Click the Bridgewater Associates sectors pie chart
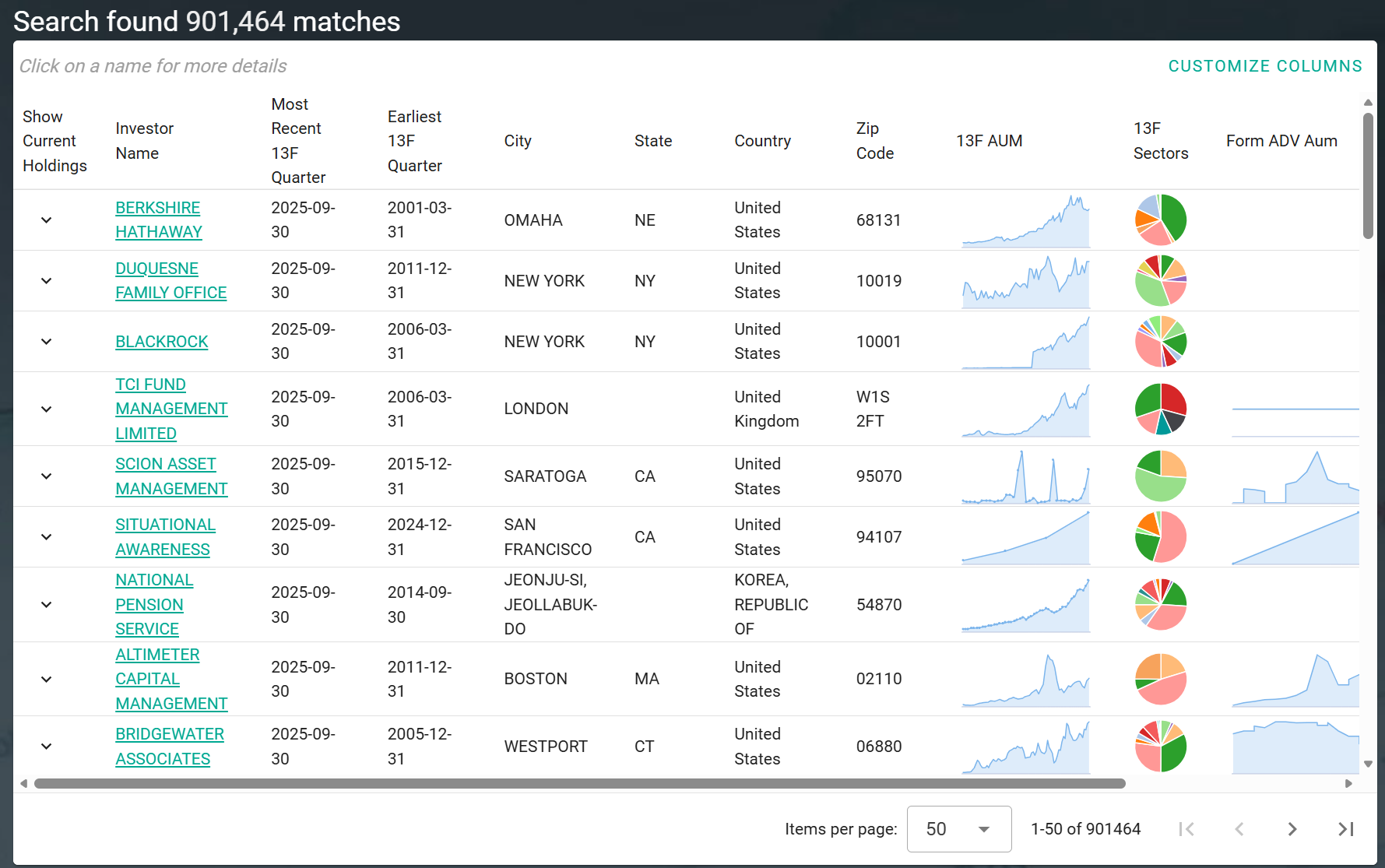 [1161, 747]
